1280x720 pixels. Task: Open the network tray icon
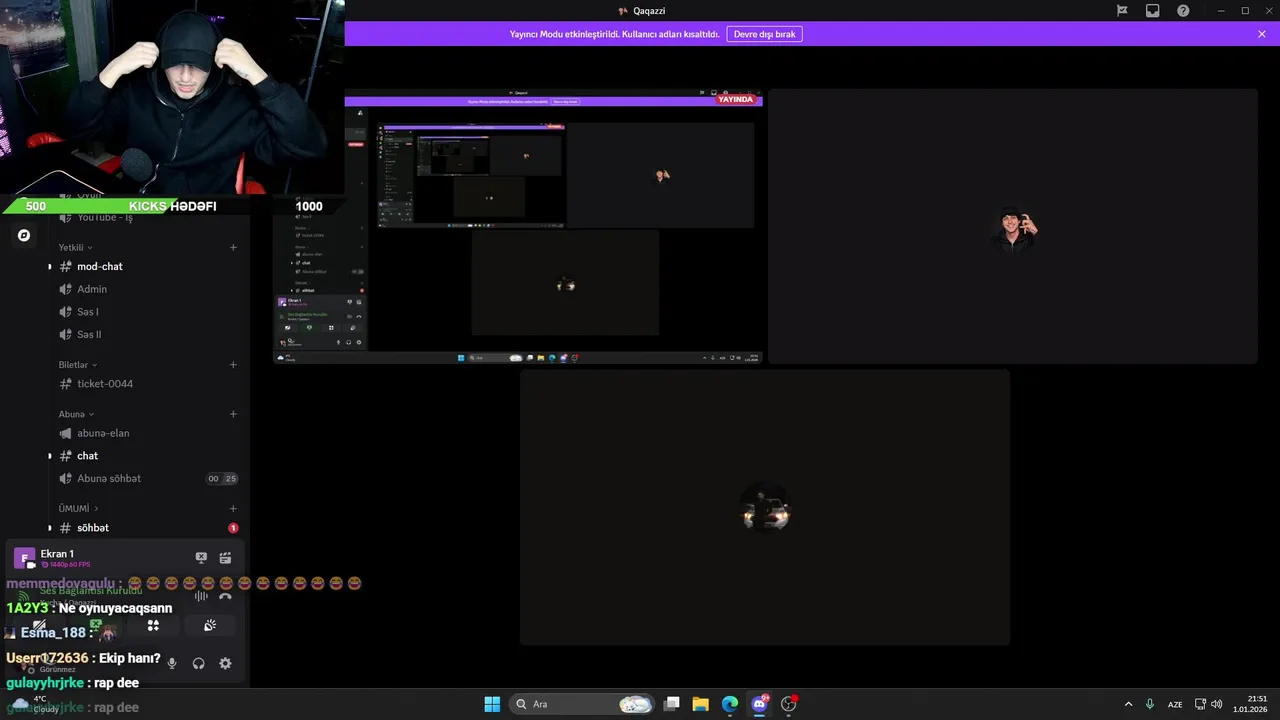point(1200,704)
